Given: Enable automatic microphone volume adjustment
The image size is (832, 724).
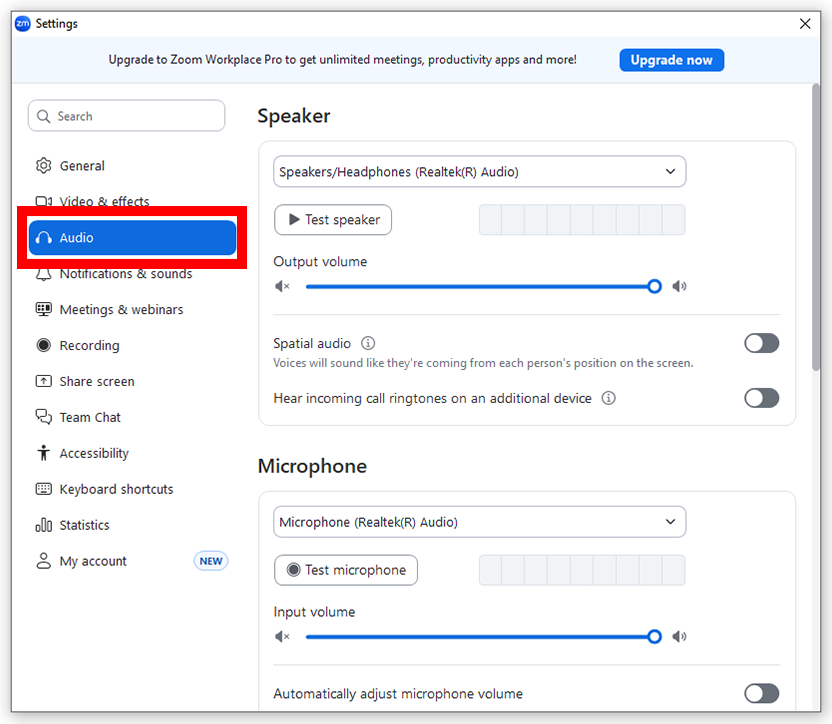Looking at the screenshot, I should click(761, 693).
